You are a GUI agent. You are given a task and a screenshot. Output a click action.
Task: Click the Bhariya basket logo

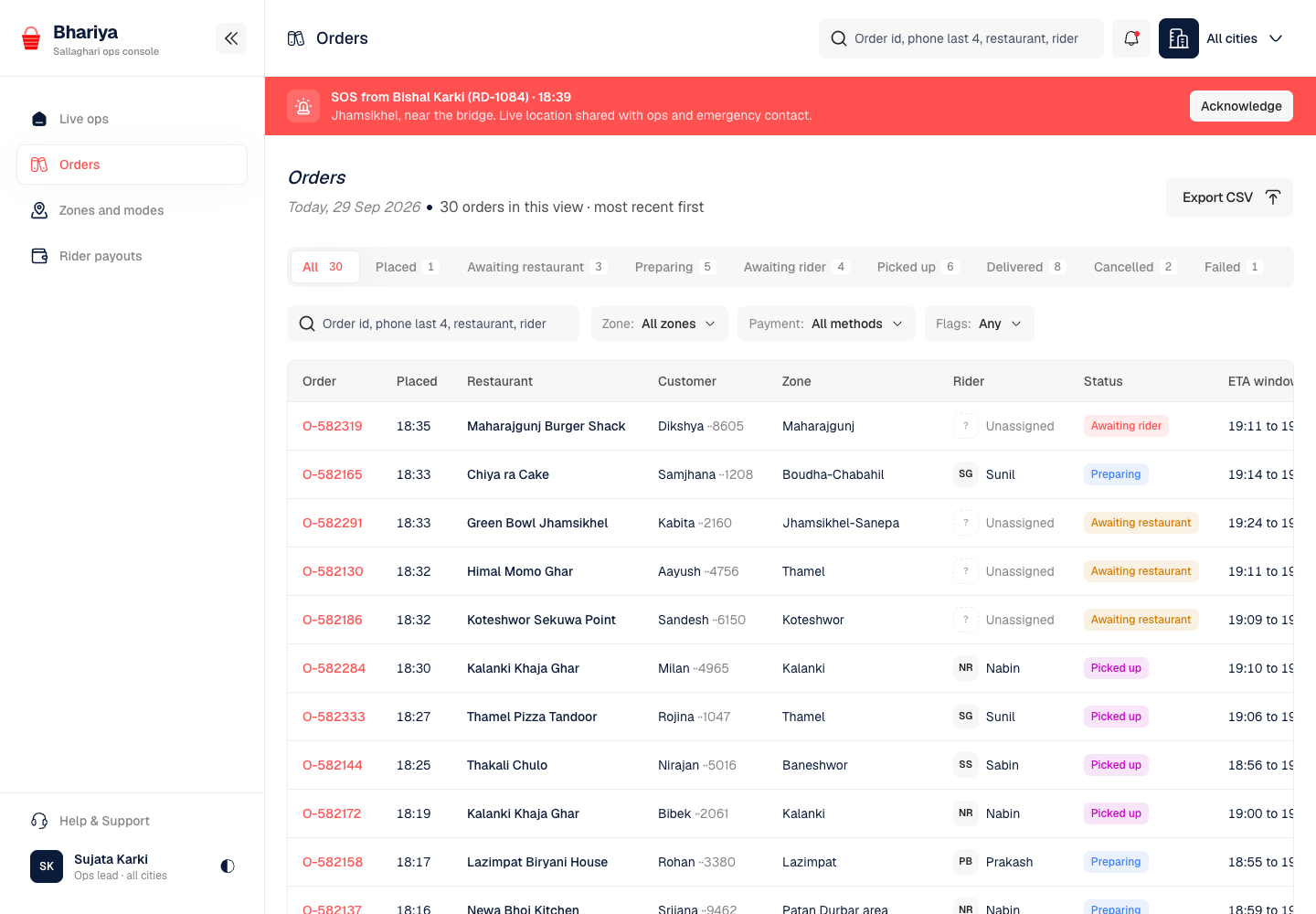pyautogui.click(x=31, y=38)
